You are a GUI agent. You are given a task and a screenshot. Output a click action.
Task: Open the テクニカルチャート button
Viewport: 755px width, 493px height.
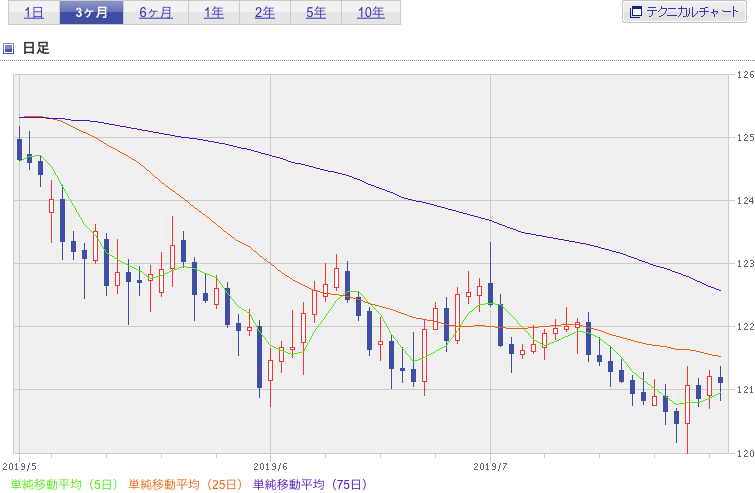tap(684, 12)
